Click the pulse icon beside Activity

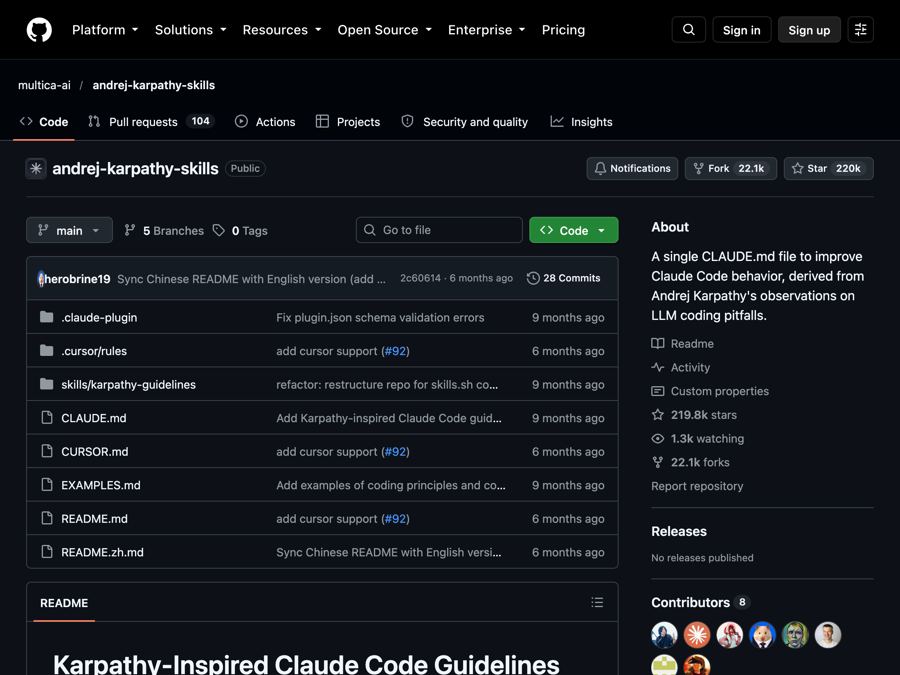tap(658, 367)
